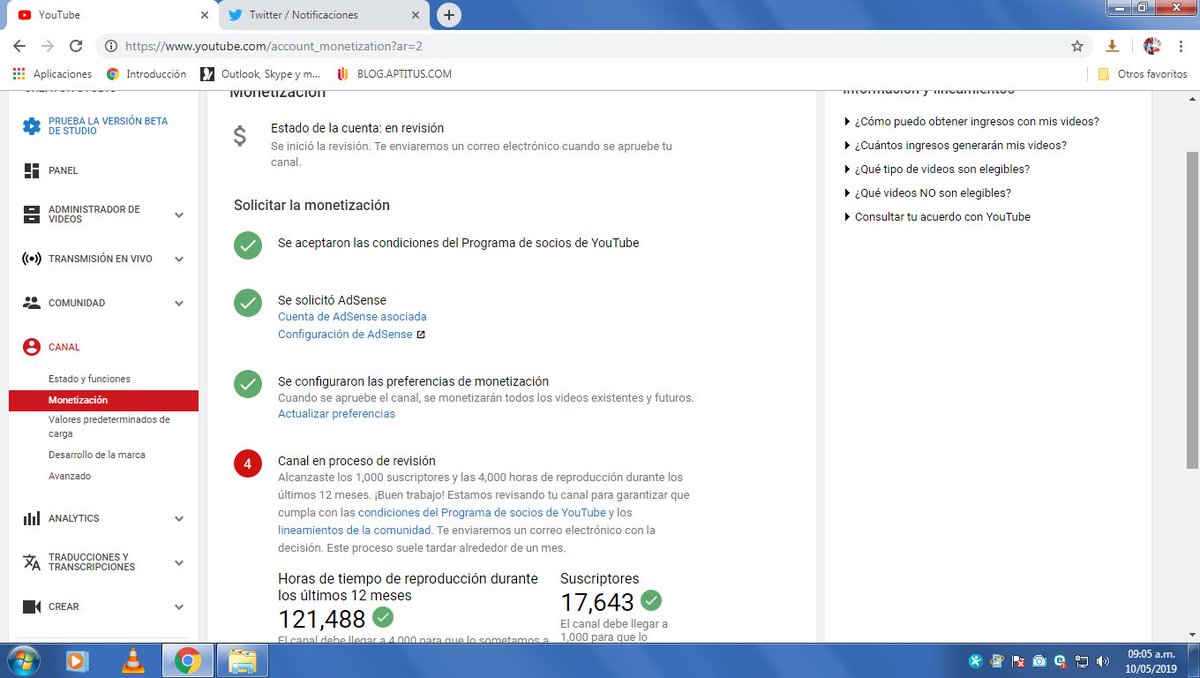
Task: Expand ¿Cómo puedo obtener ingresos con mis videos?
Action: pos(972,121)
